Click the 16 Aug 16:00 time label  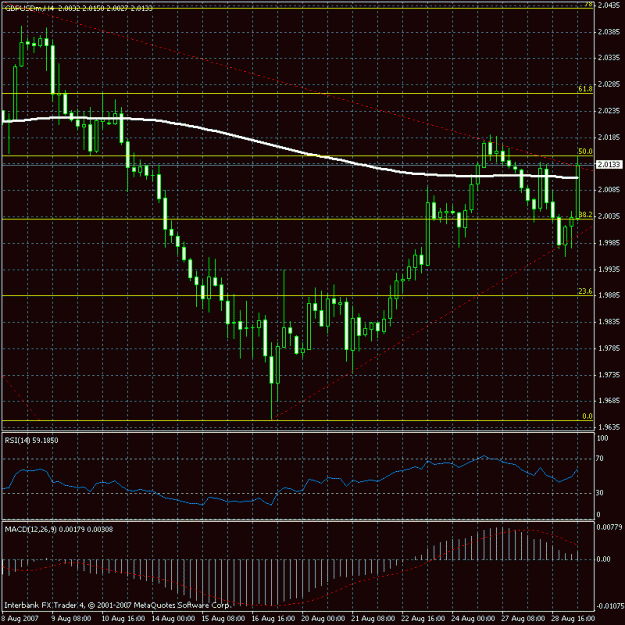pos(273,619)
